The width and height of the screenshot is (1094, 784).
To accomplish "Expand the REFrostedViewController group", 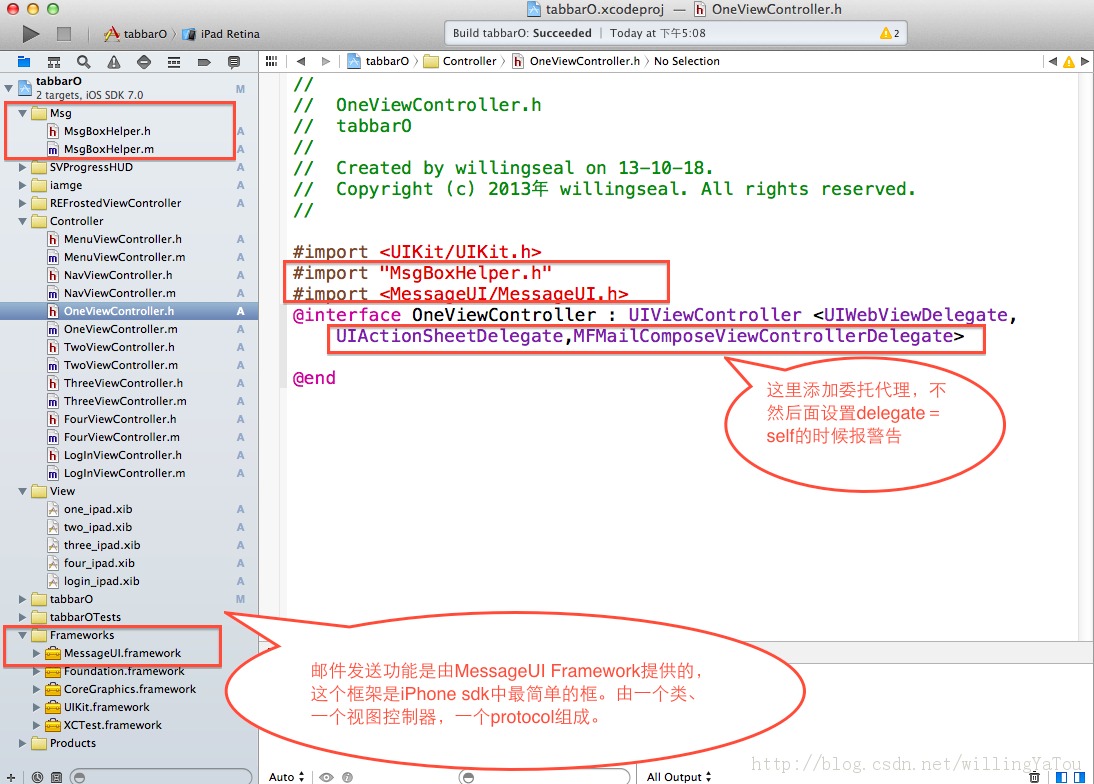I will pos(22,204).
